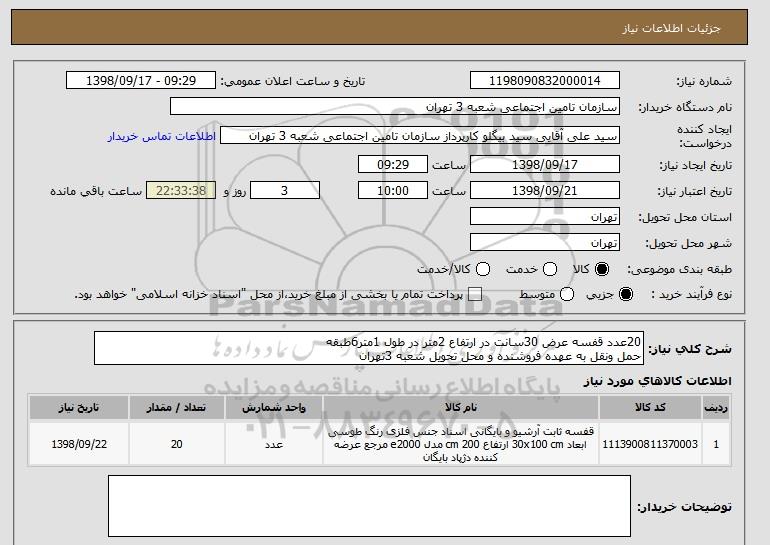Viewport: 770px width, 545px height.
Task: Click the buyer organization name field
Action: click(x=395, y=107)
